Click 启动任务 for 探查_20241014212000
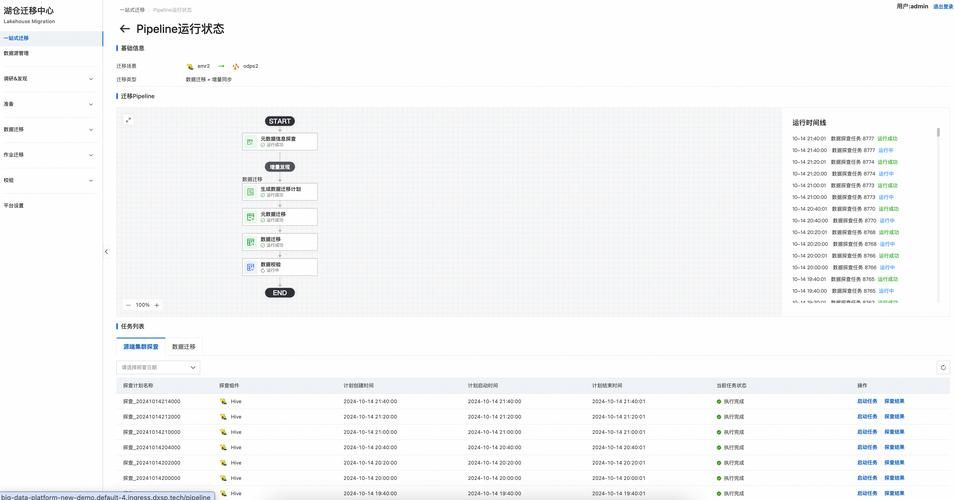The height and width of the screenshot is (500, 954). click(867, 417)
